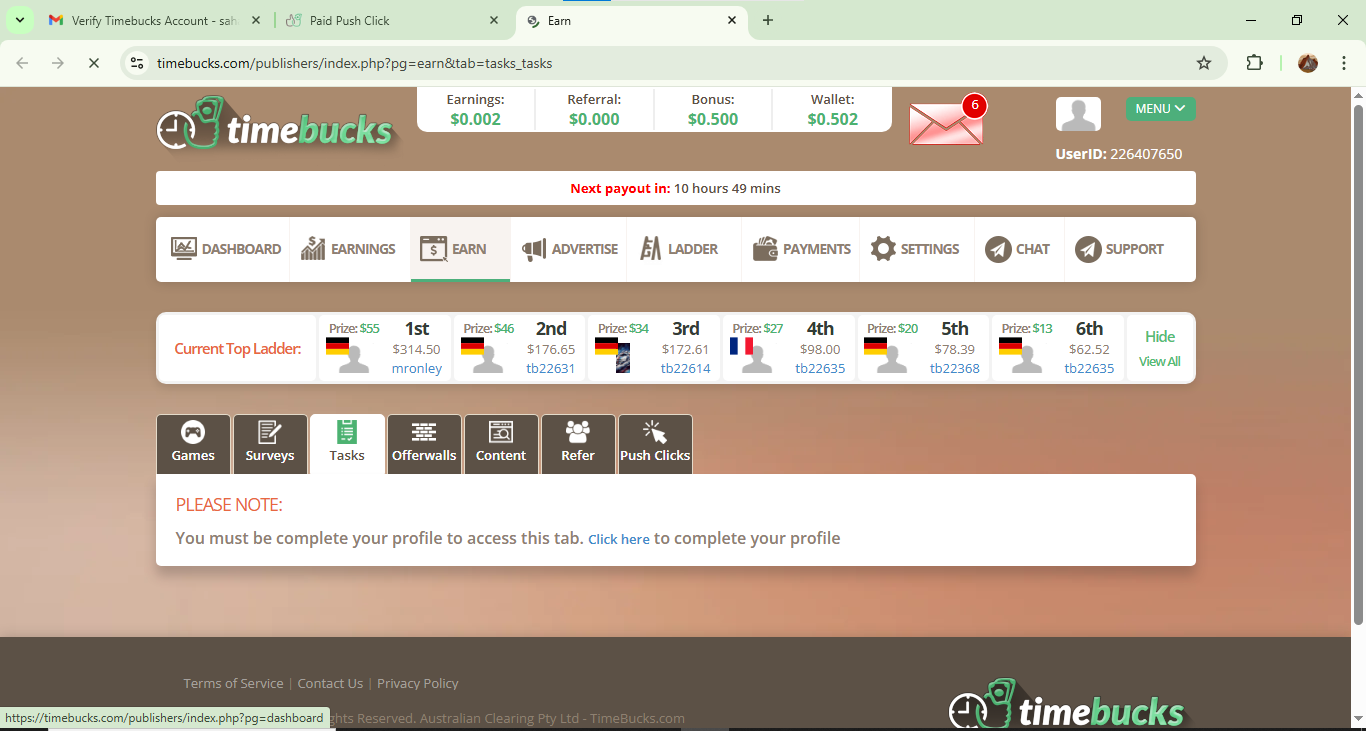Open ladder user tb22614
Image resolution: width=1366 pixels, height=731 pixels.
click(686, 368)
